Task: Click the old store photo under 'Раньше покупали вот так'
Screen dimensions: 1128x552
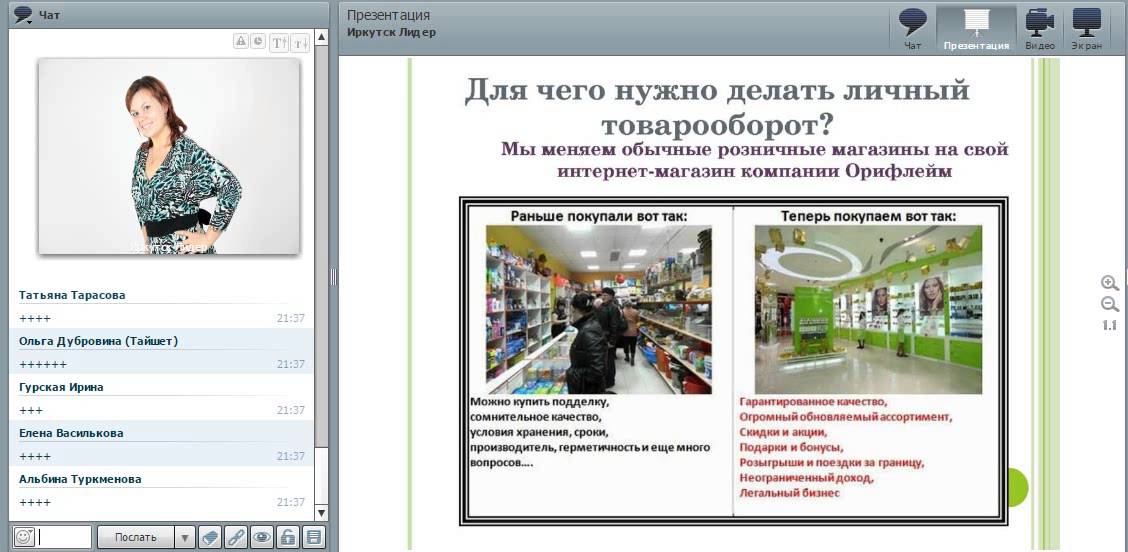Action: pyautogui.click(x=599, y=309)
